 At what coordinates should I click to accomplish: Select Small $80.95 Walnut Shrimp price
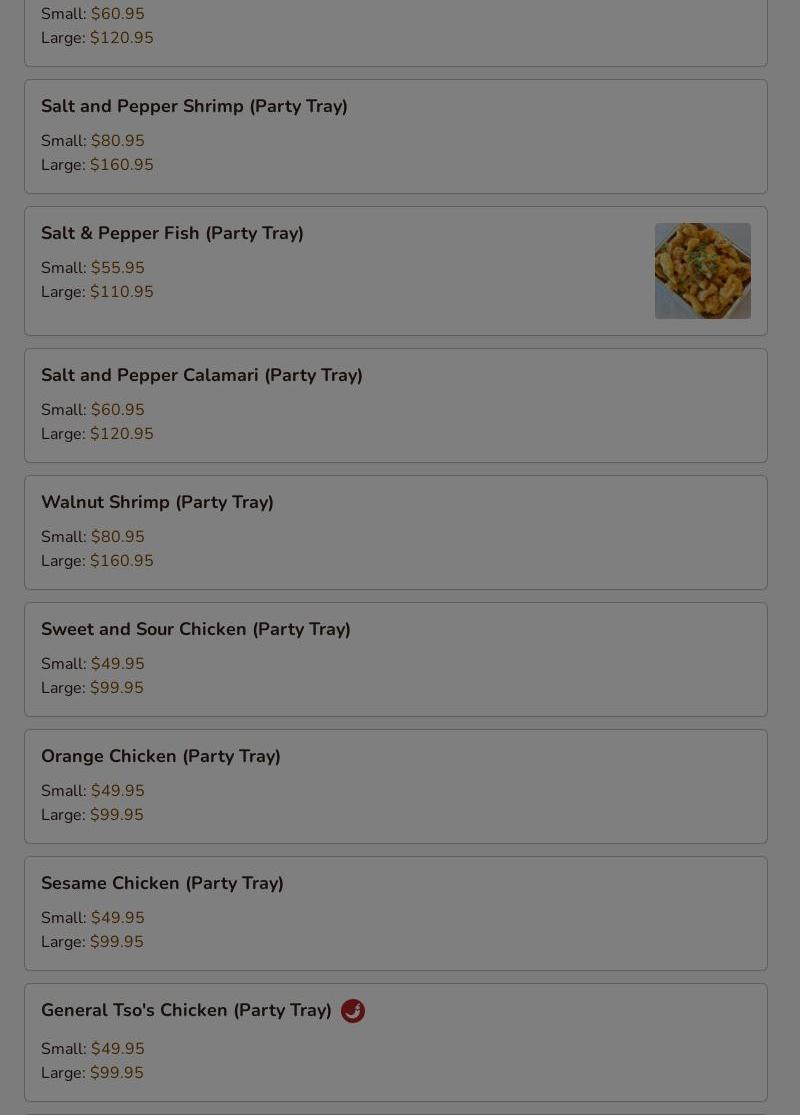pos(92,537)
